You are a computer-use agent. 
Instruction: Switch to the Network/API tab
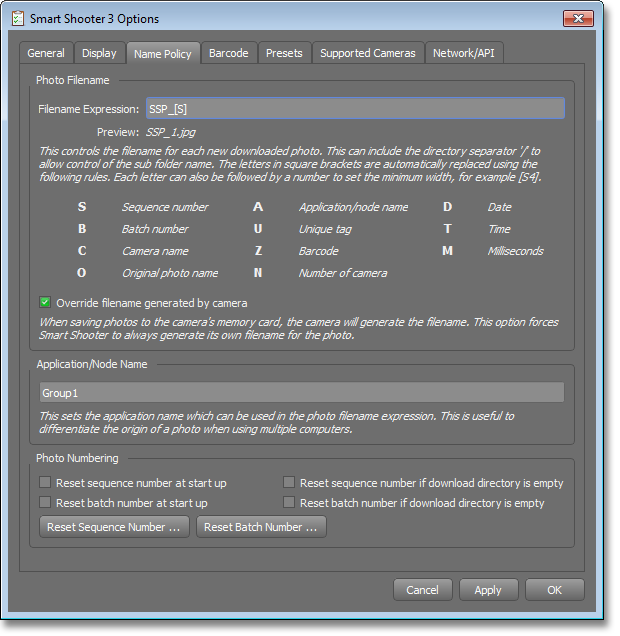(x=462, y=53)
